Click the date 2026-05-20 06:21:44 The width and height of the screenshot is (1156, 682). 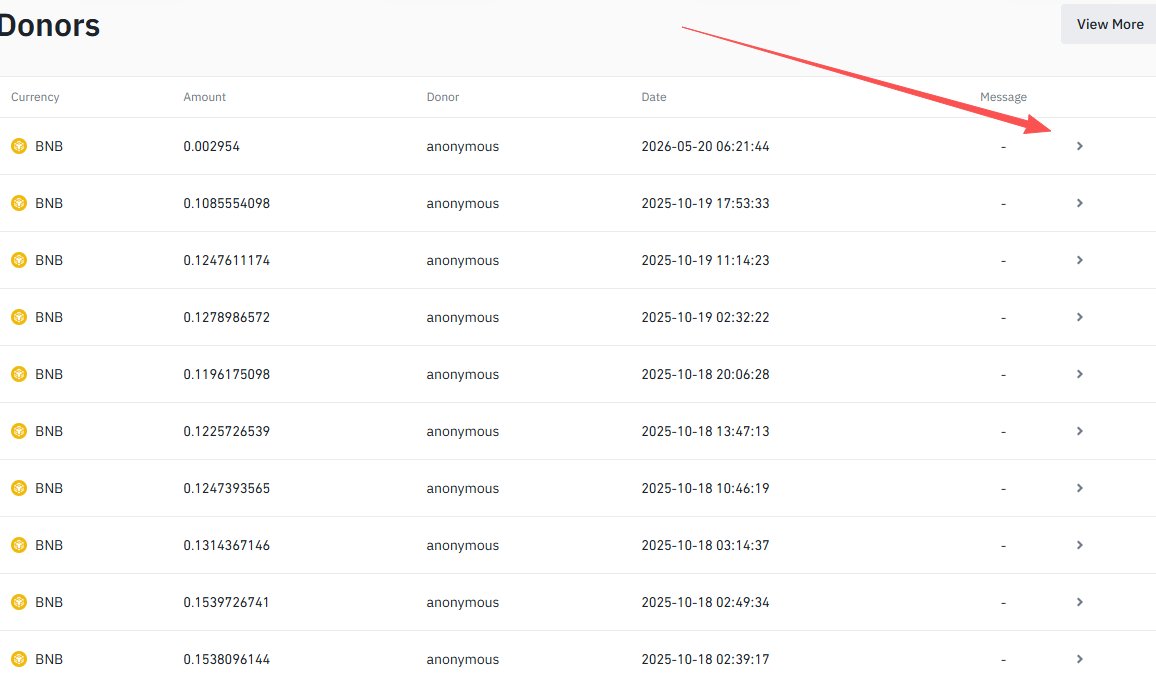click(x=706, y=146)
